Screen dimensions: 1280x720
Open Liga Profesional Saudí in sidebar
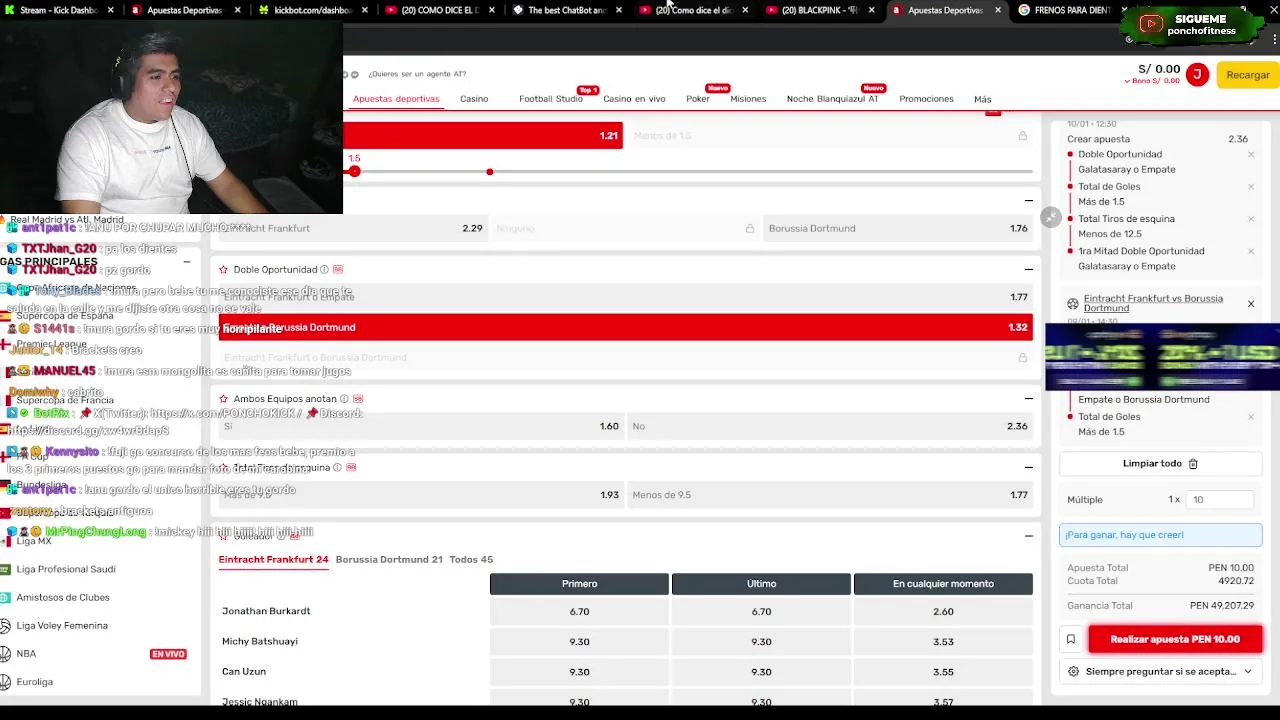[x=66, y=569]
